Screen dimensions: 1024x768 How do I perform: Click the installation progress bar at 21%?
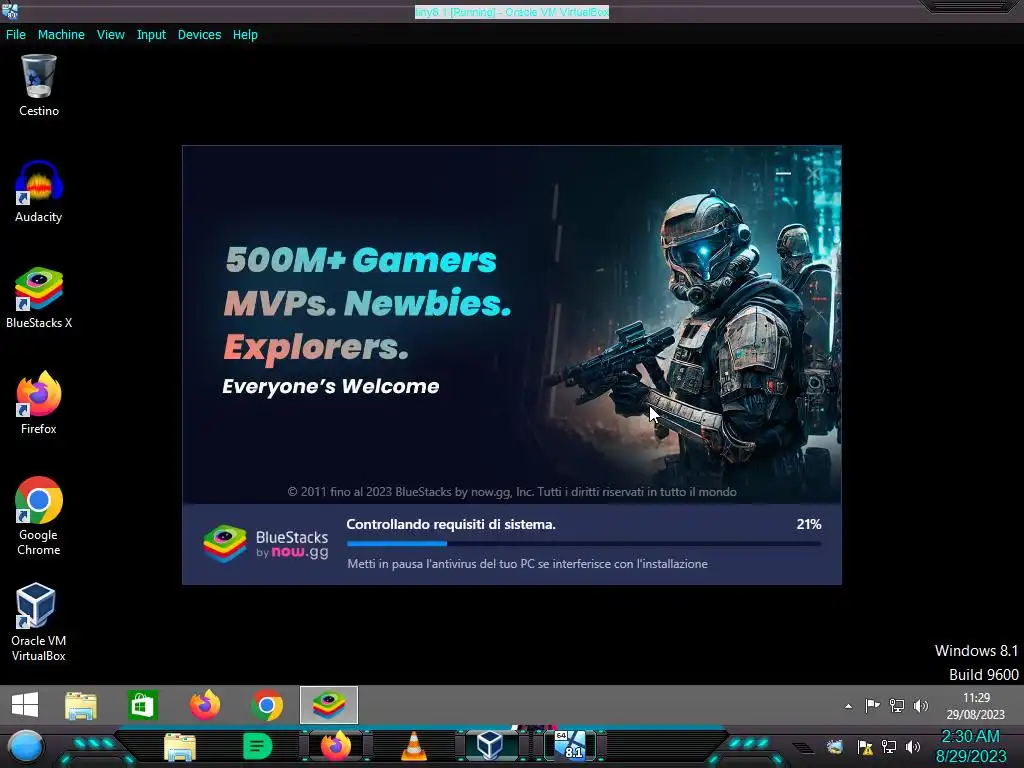584,543
